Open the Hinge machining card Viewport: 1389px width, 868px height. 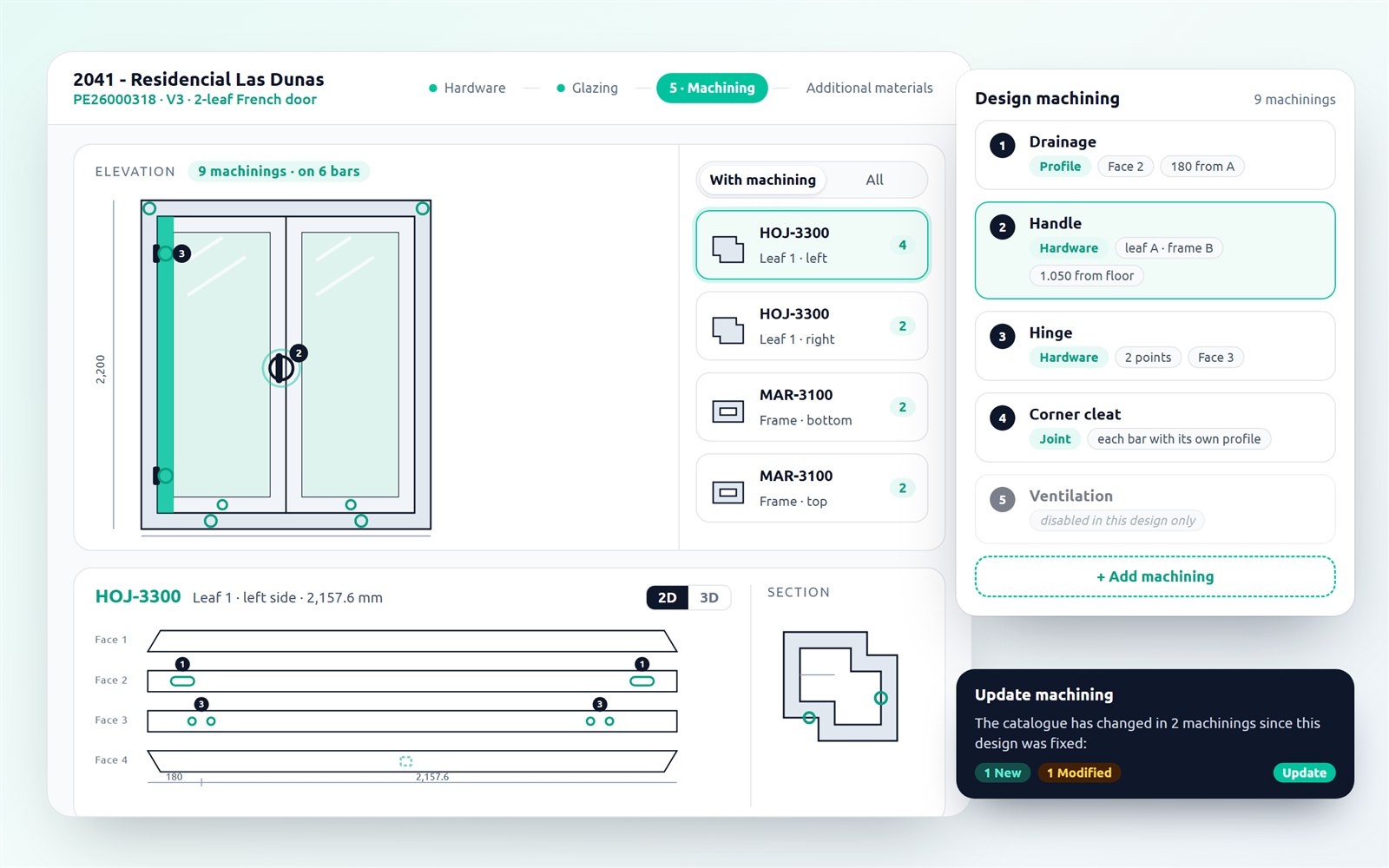point(1155,345)
